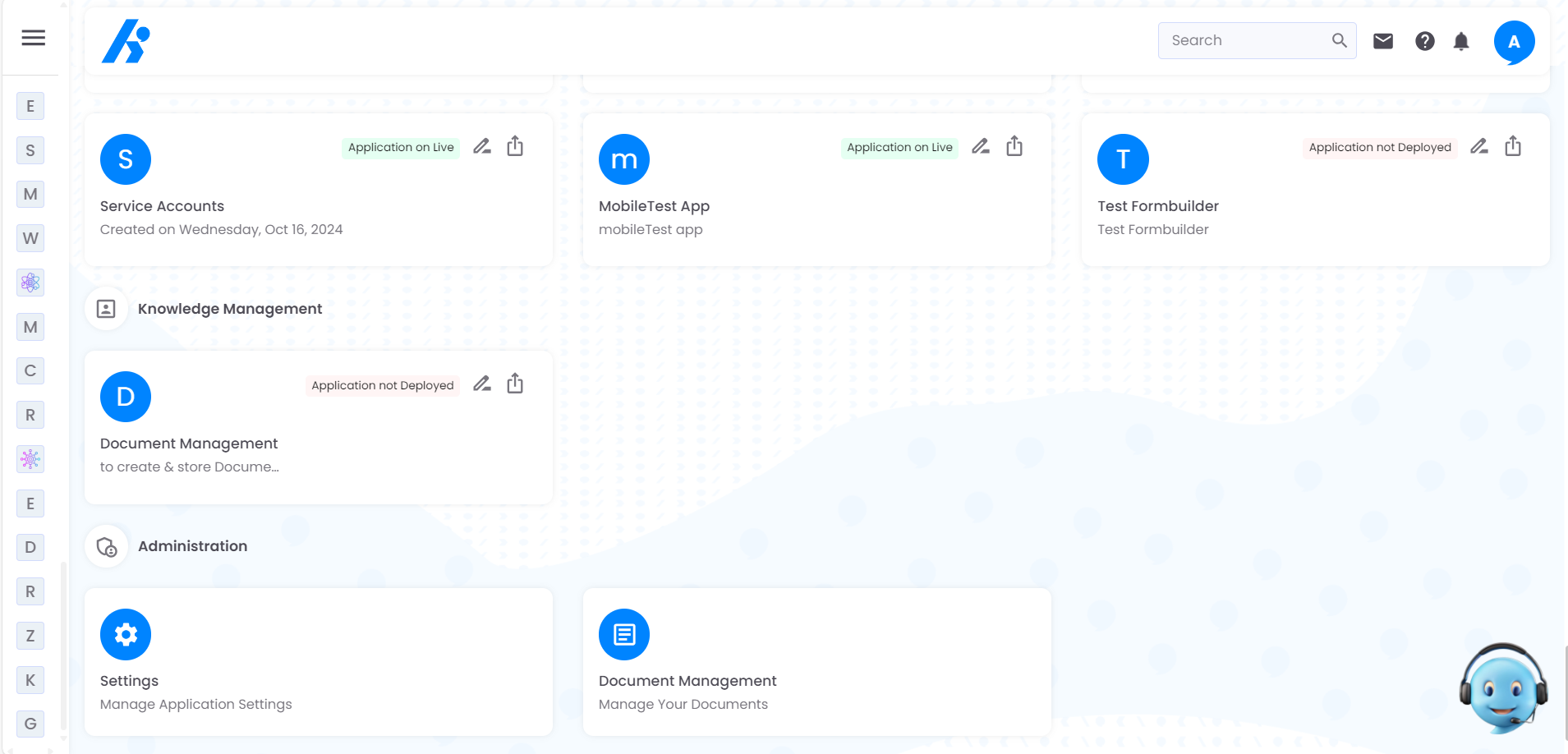Click the company logo in header
1568x754 pixels.
point(126,41)
